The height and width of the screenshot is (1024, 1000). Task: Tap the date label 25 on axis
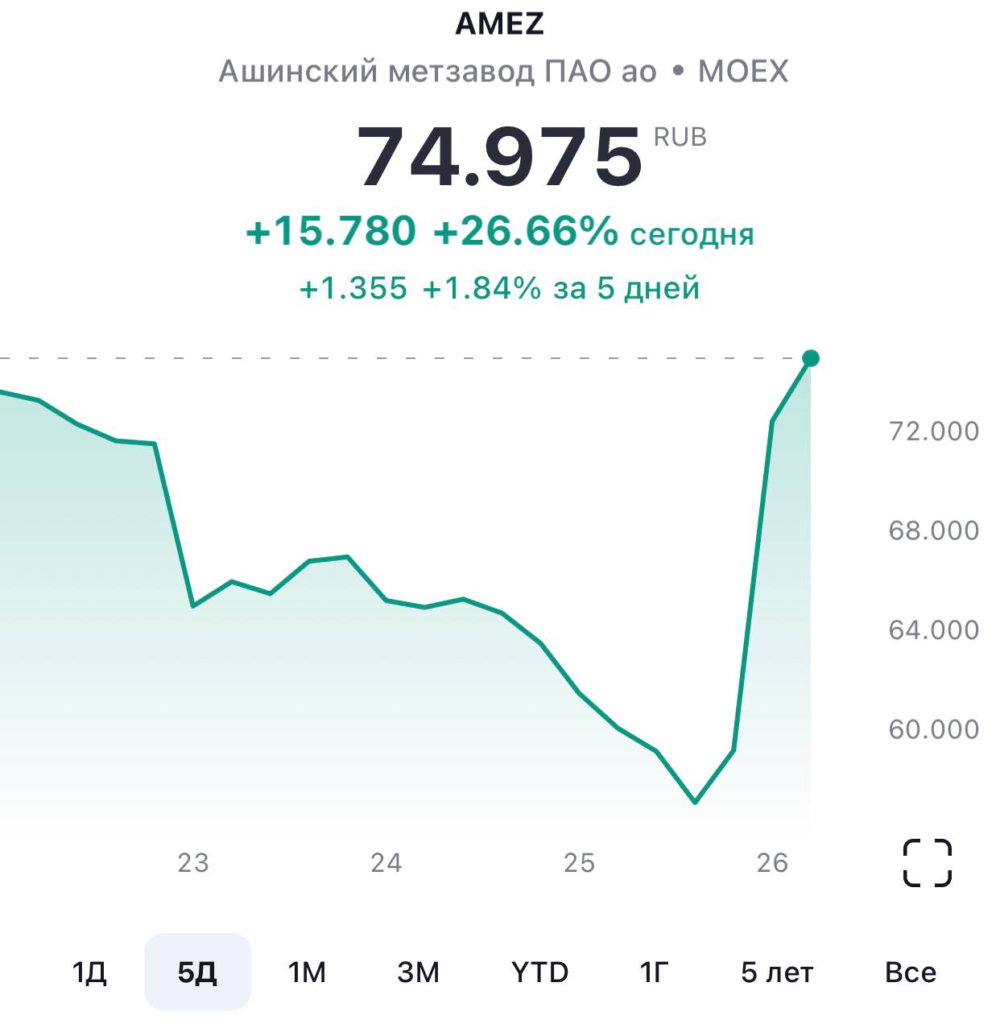pos(579,863)
